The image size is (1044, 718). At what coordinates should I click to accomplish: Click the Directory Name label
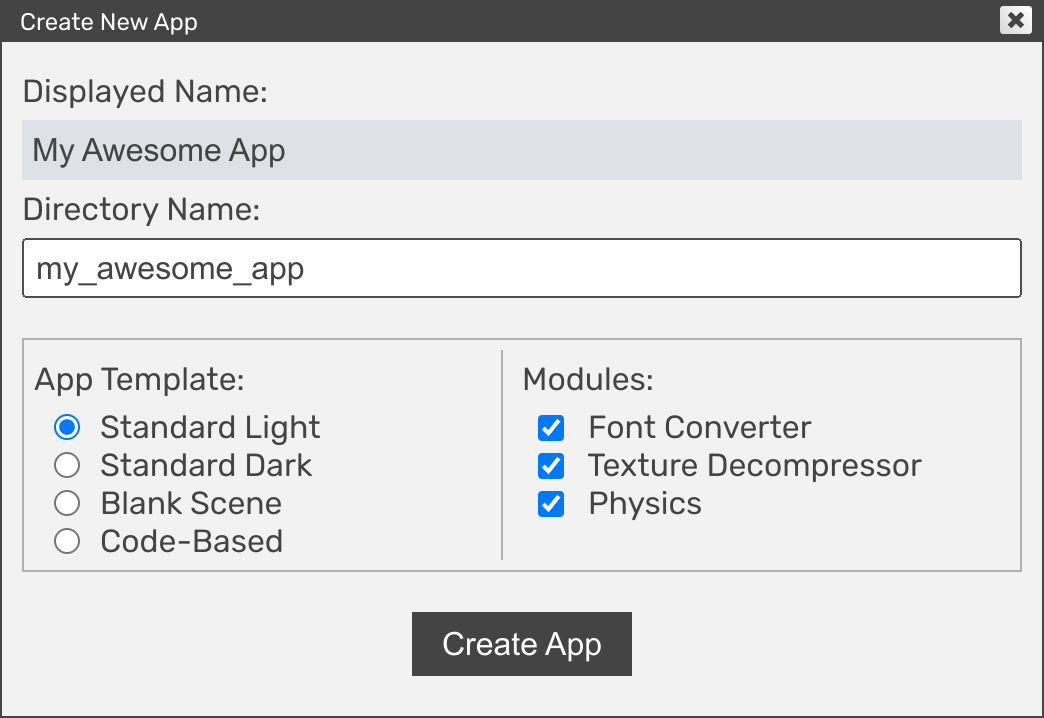point(144,209)
